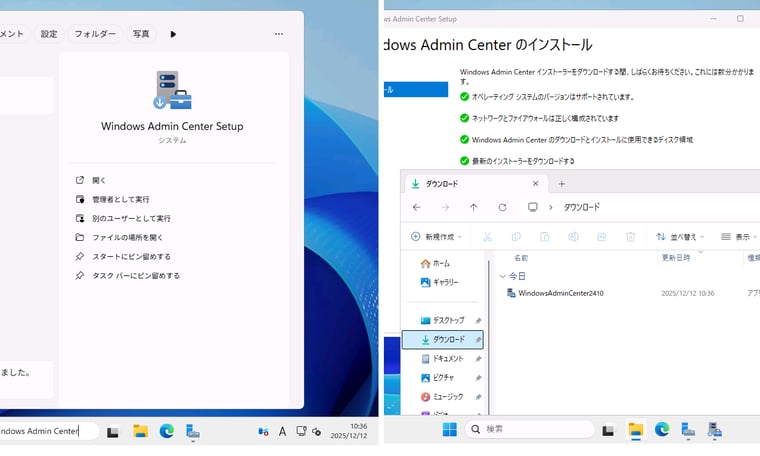The image size is (760, 456).
Task: Click the search box with Windows Admin Center text
Action: click(48, 431)
